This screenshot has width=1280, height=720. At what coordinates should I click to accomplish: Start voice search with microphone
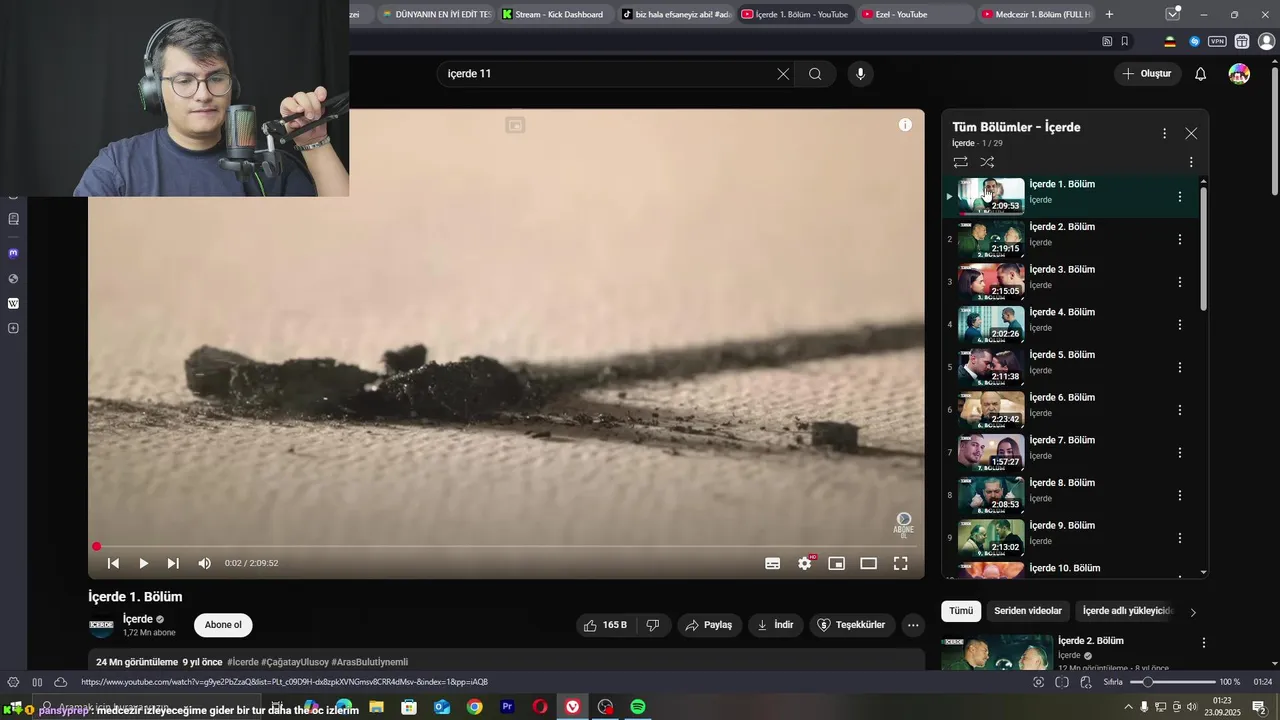(860, 74)
